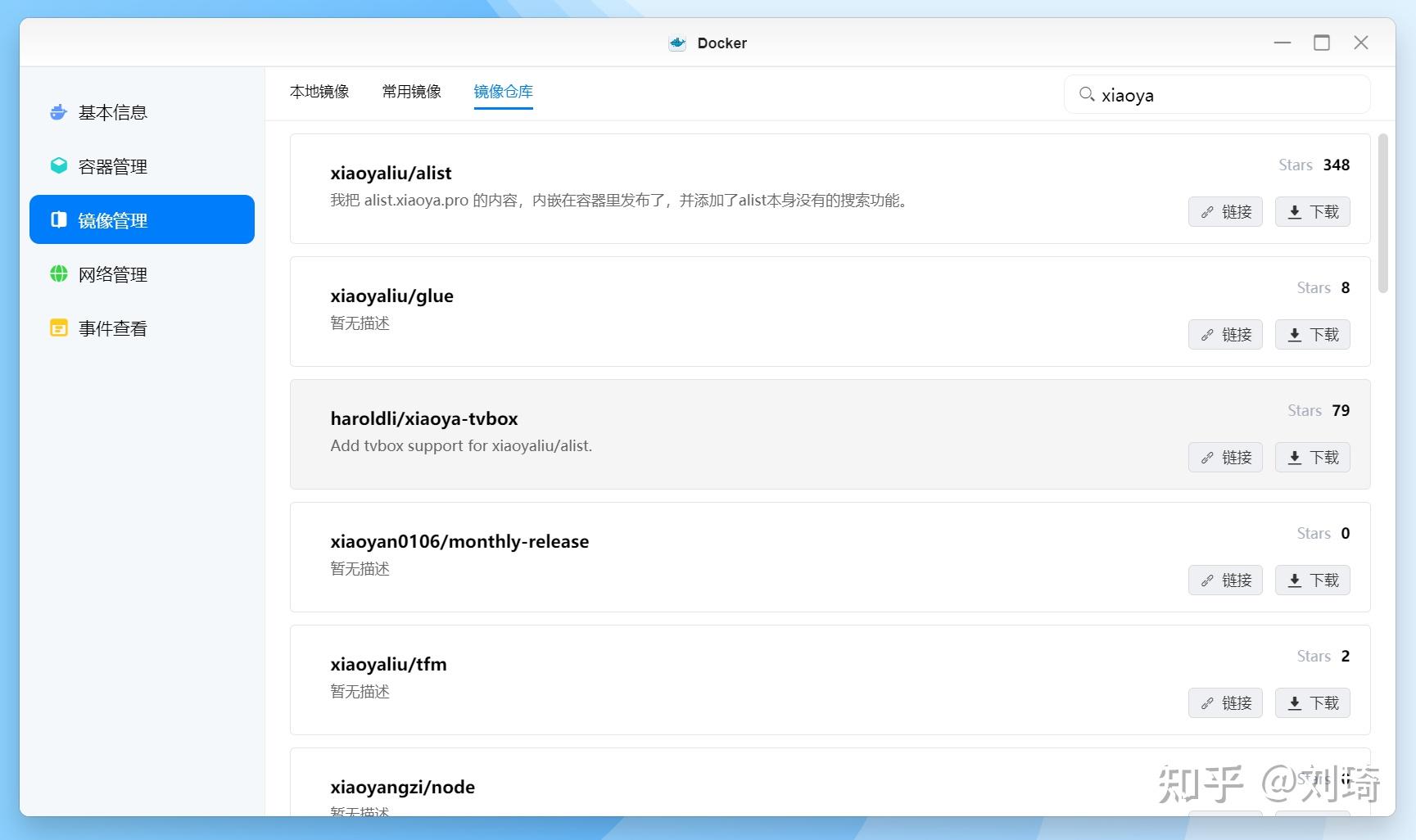Download the haroldli/xiaoya-tvbox image
The image size is (1416, 840).
[x=1311, y=457]
